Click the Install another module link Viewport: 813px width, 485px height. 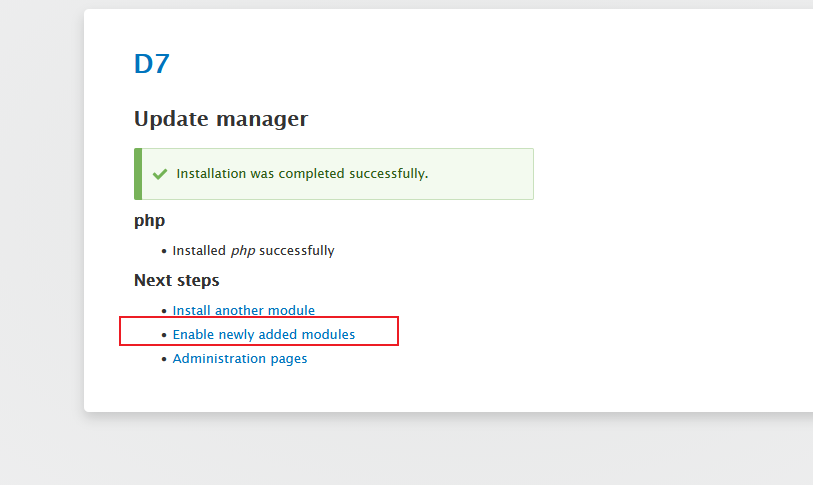coord(243,310)
